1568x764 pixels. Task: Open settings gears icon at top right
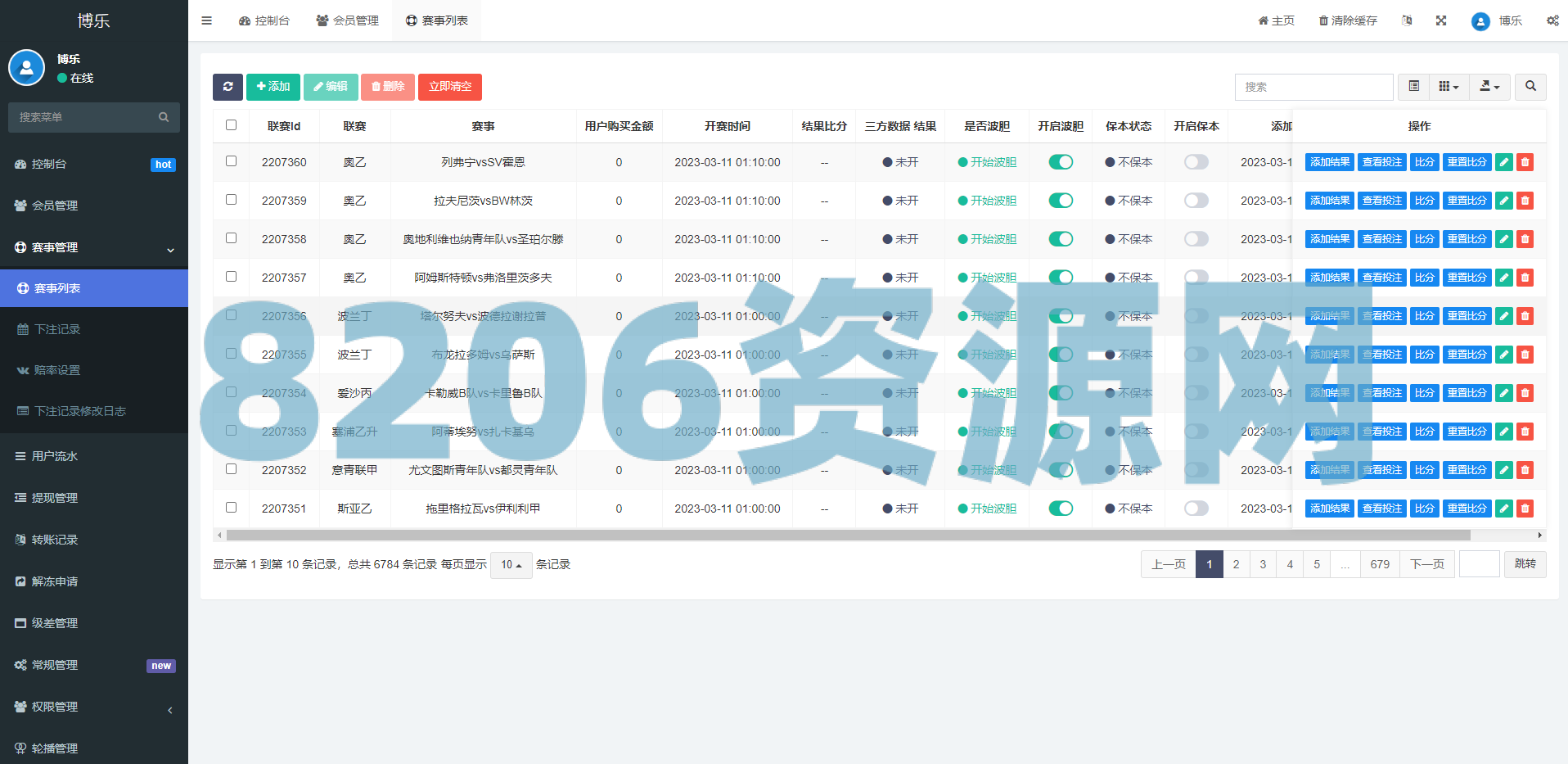tap(1552, 20)
